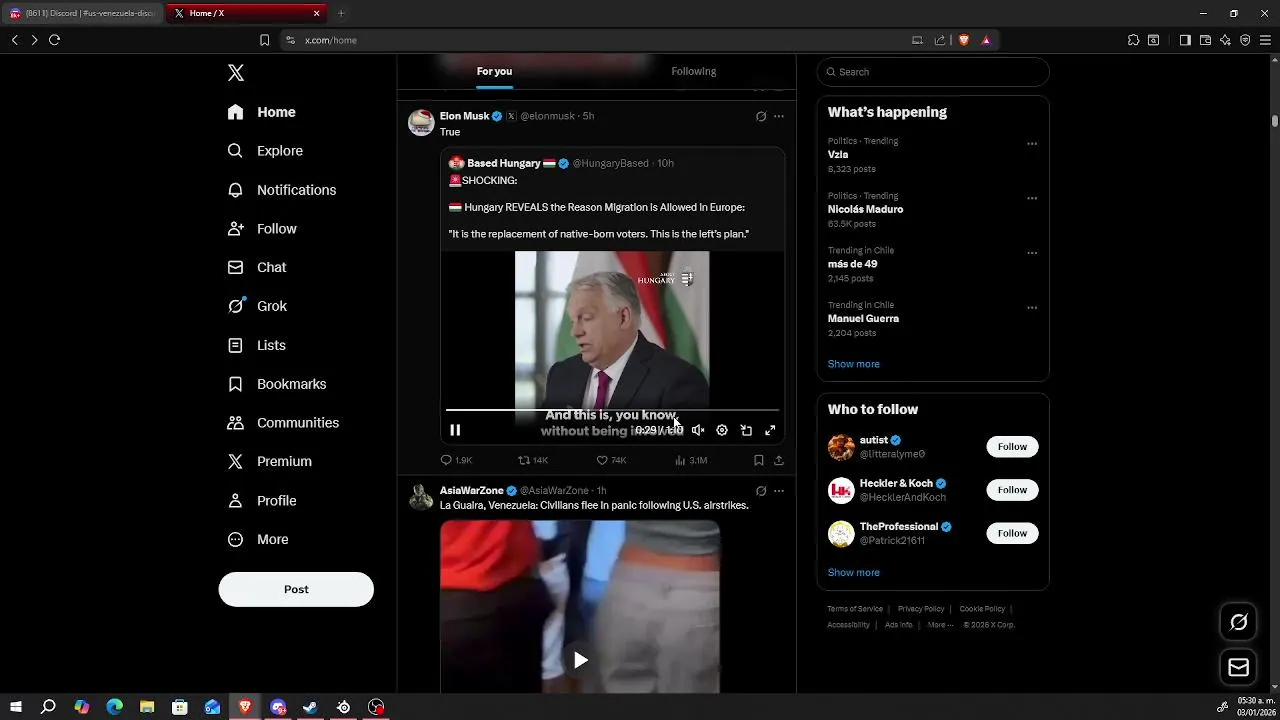
Task: Open Bookmarks from the sidebar
Action: 277,384
